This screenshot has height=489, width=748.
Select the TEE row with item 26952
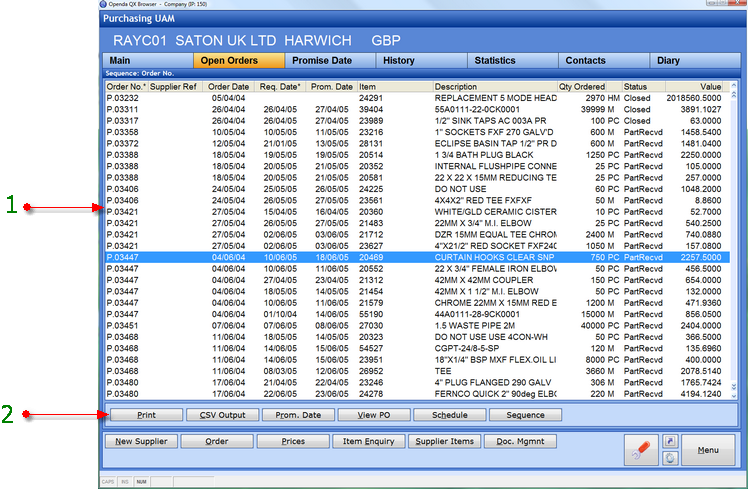pyautogui.click(x=417, y=371)
